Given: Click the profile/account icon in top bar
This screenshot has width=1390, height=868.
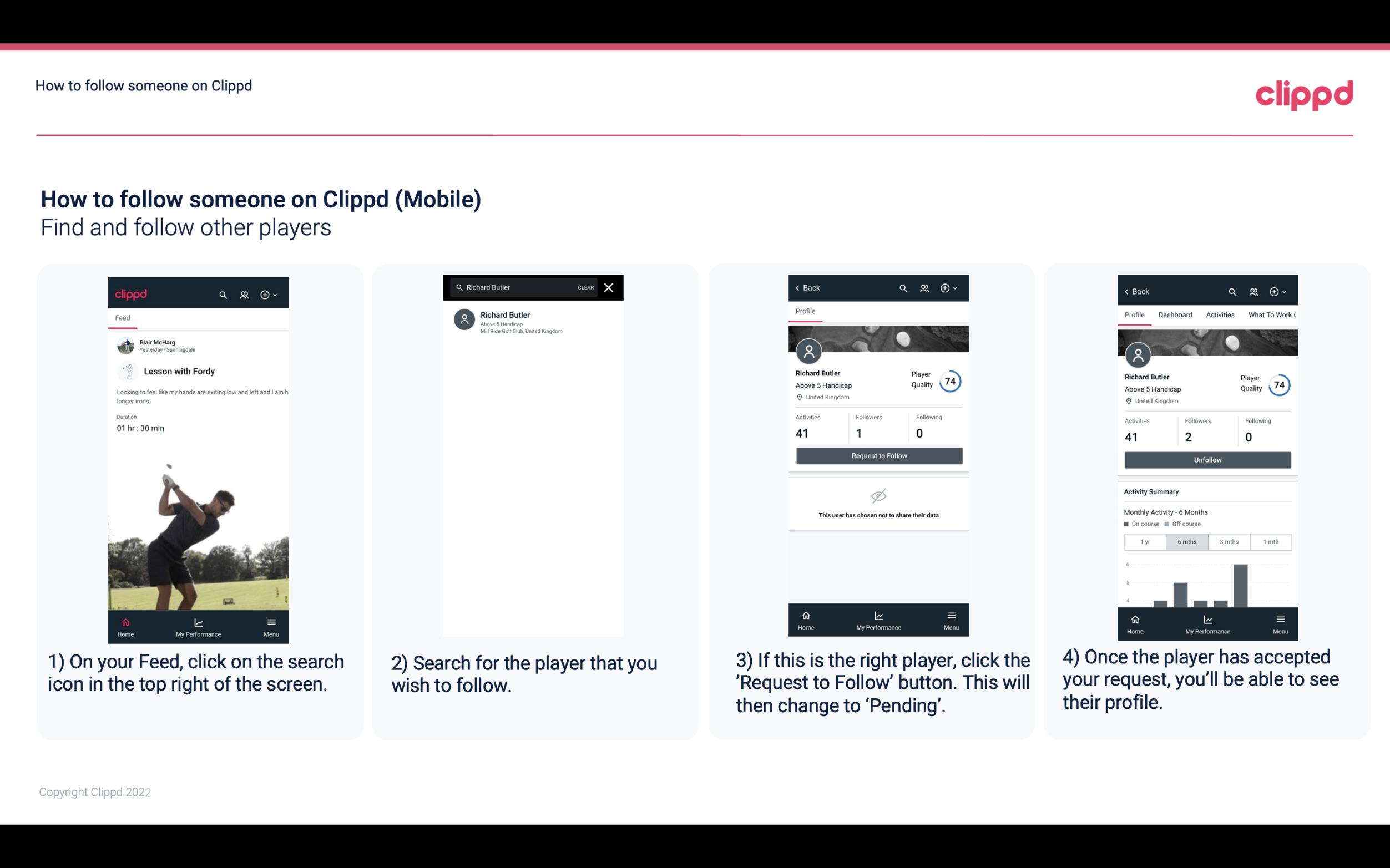Looking at the screenshot, I should coord(244,294).
